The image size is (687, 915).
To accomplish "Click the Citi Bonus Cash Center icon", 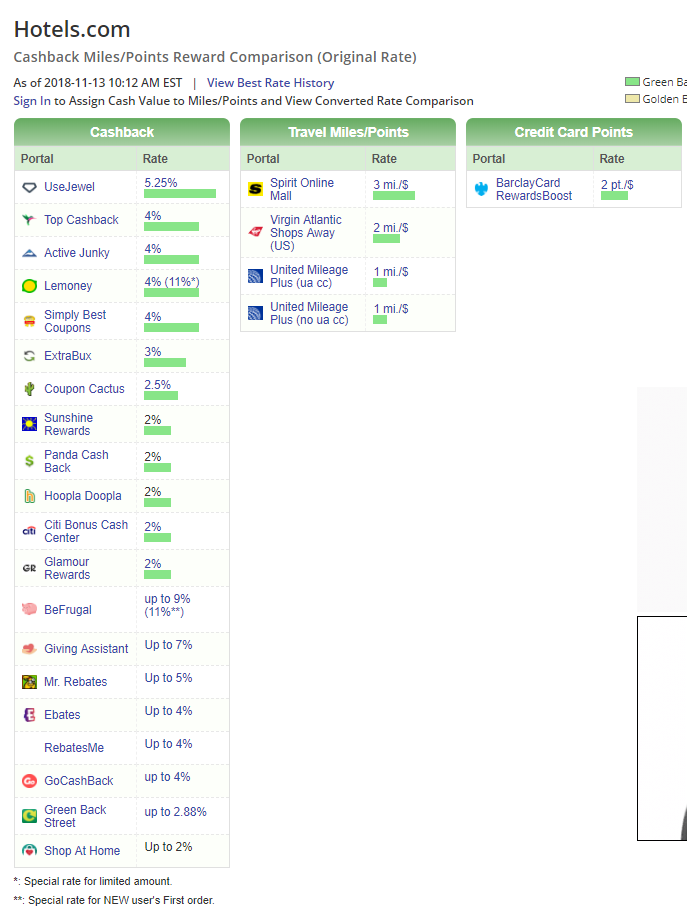I will [29, 531].
